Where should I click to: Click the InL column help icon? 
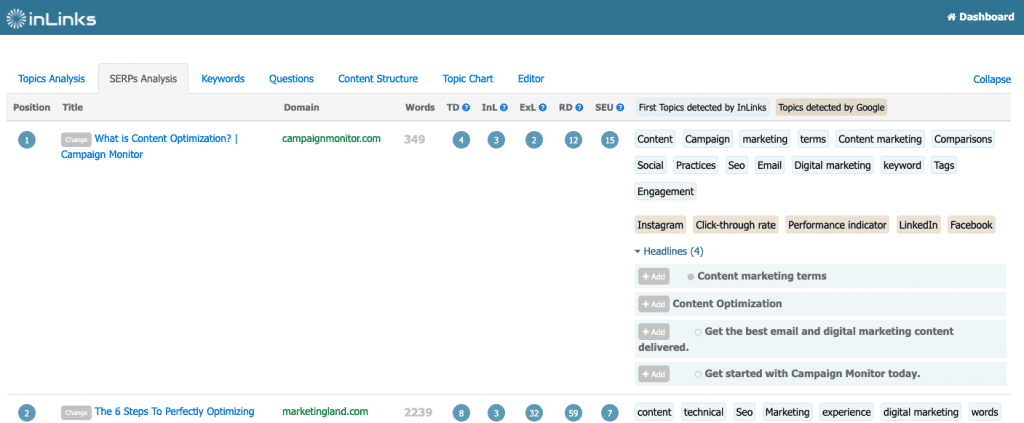(504, 108)
